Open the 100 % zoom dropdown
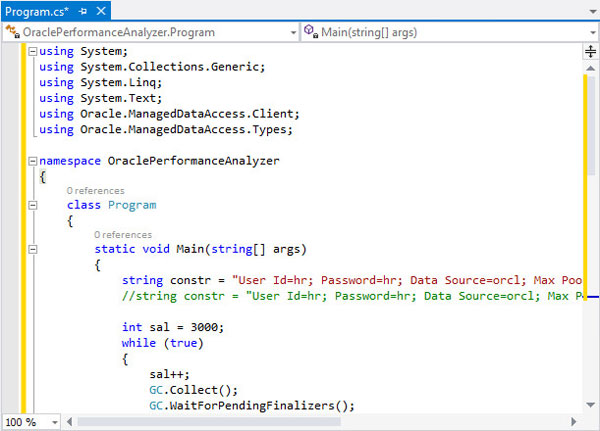The width and height of the screenshot is (600, 431). [55, 423]
